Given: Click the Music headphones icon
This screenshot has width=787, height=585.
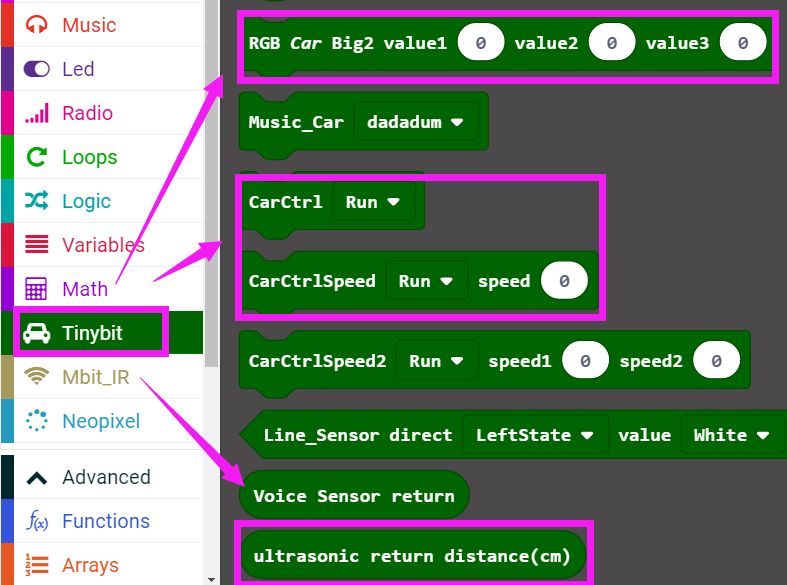Looking at the screenshot, I should click(37, 25).
